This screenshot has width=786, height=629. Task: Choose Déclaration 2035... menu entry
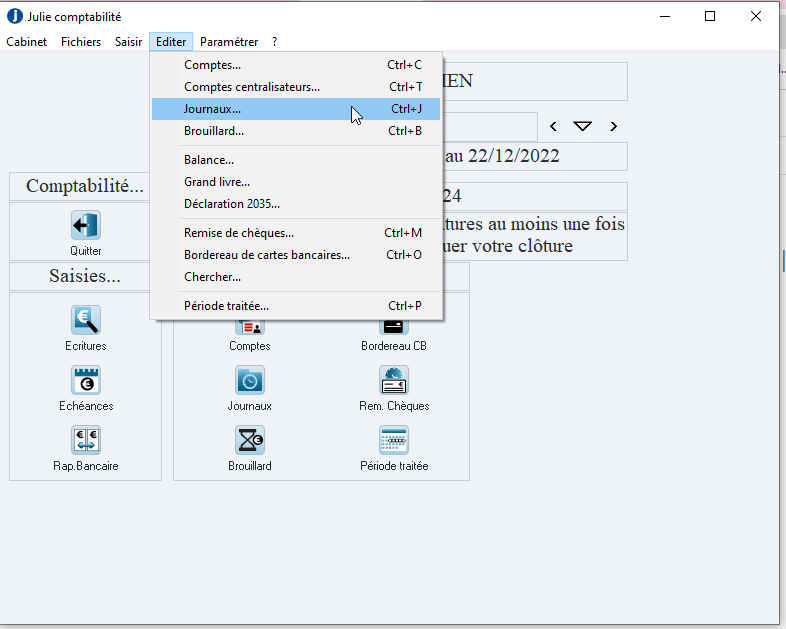click(x=296, y=204)
